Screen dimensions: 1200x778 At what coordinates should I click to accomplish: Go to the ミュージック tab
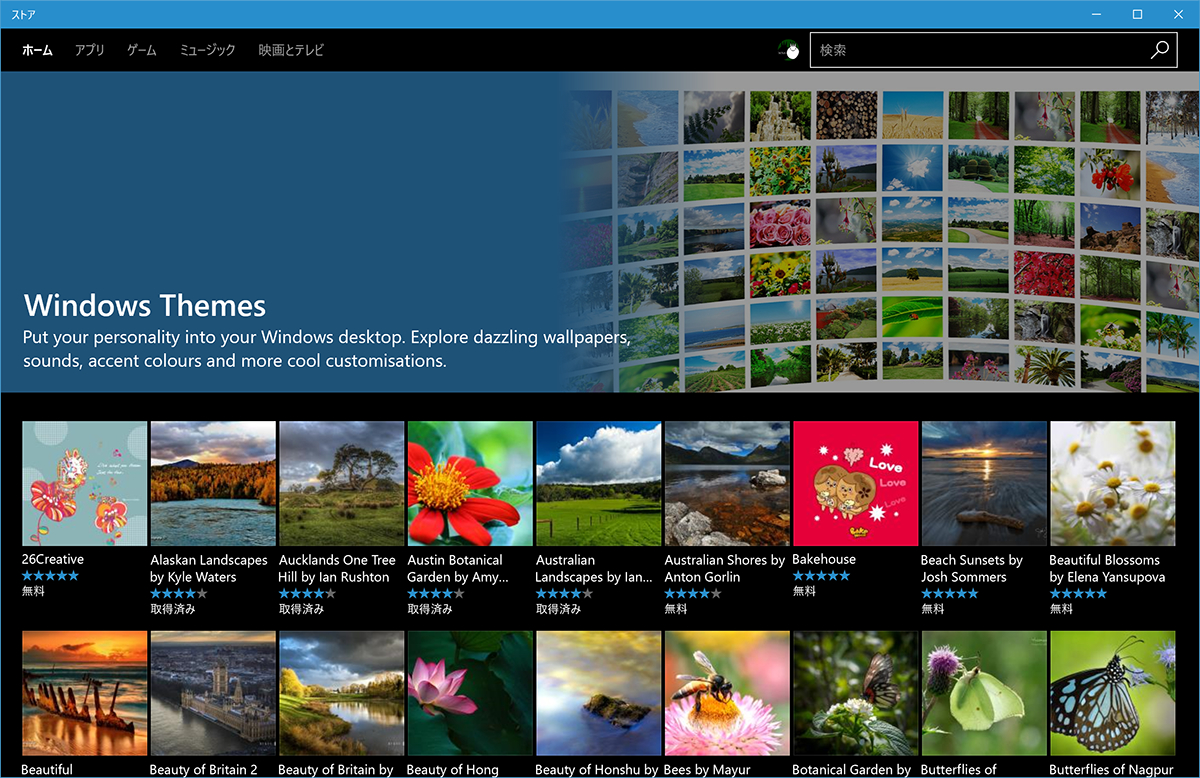pos(208,50)
